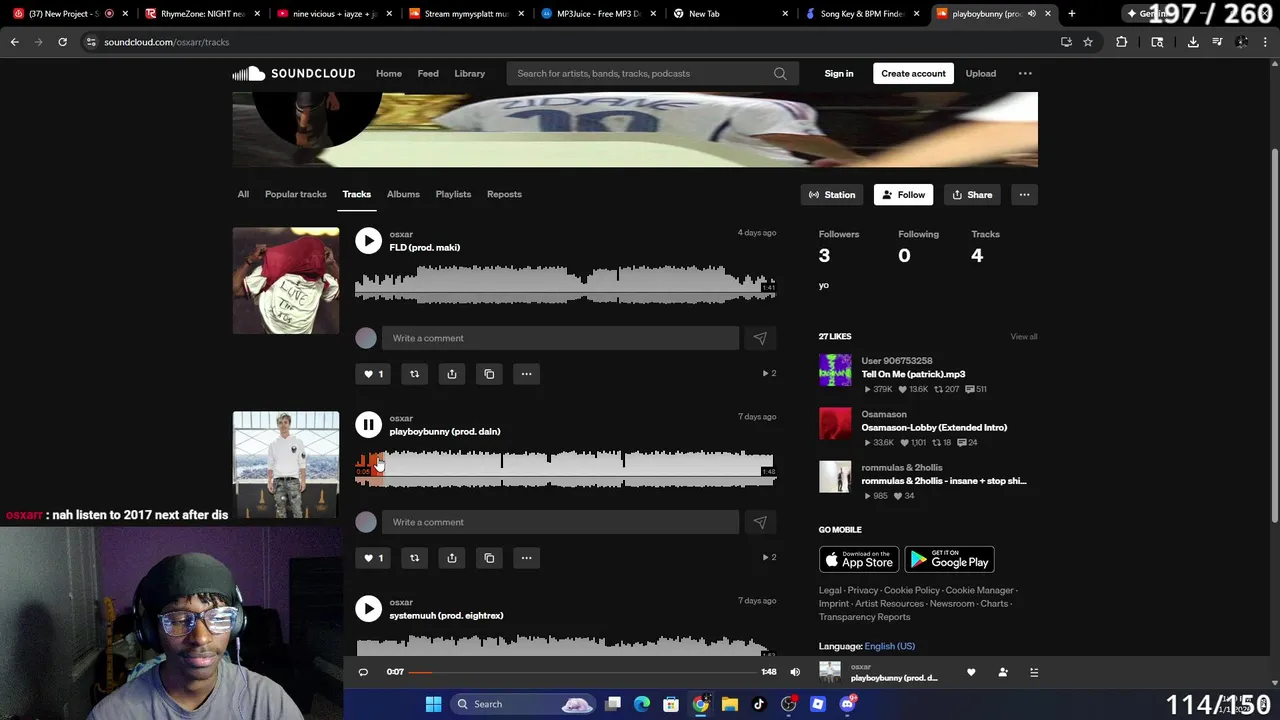Copy link icon under FLD track
Image resolution: width=1280 pixels, height=720 pixels.
click(x=489, y=374)
